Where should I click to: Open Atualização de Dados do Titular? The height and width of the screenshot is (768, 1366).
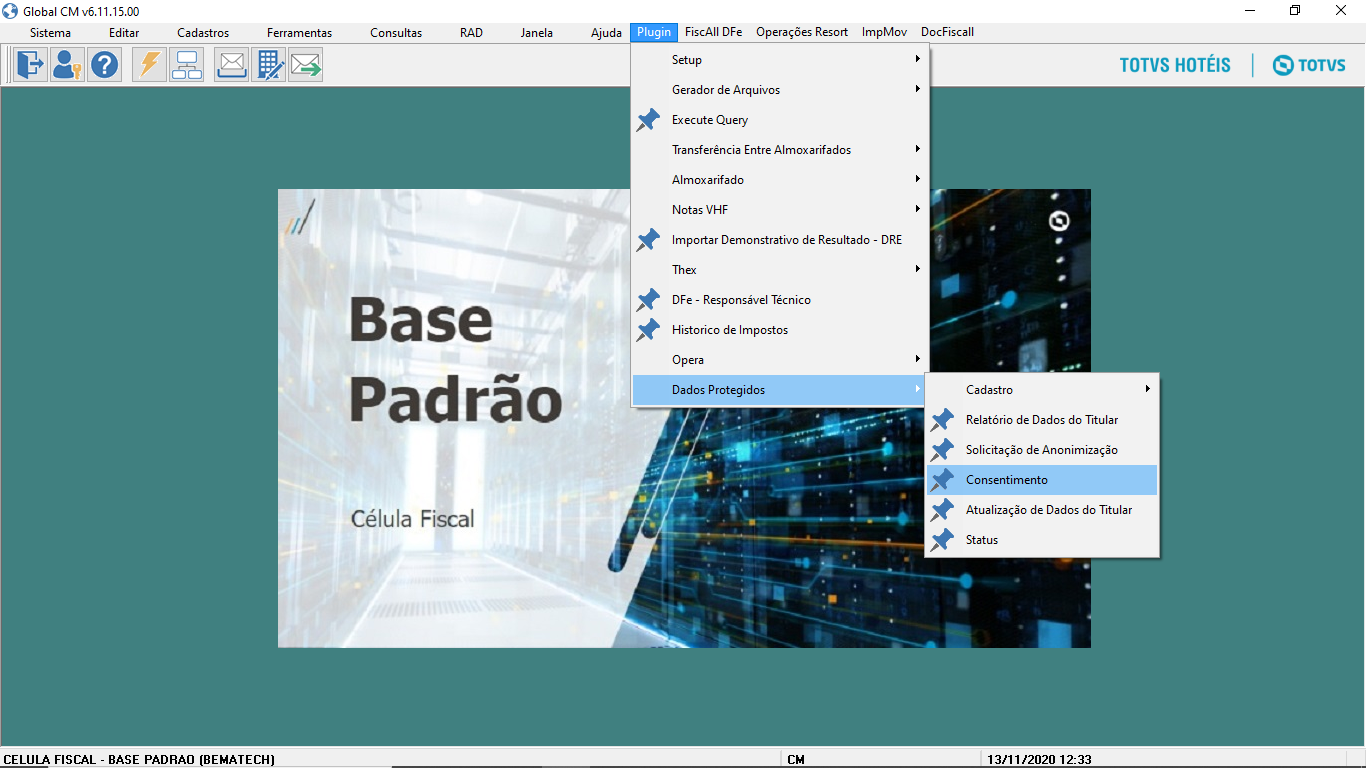coord(1042,510)
